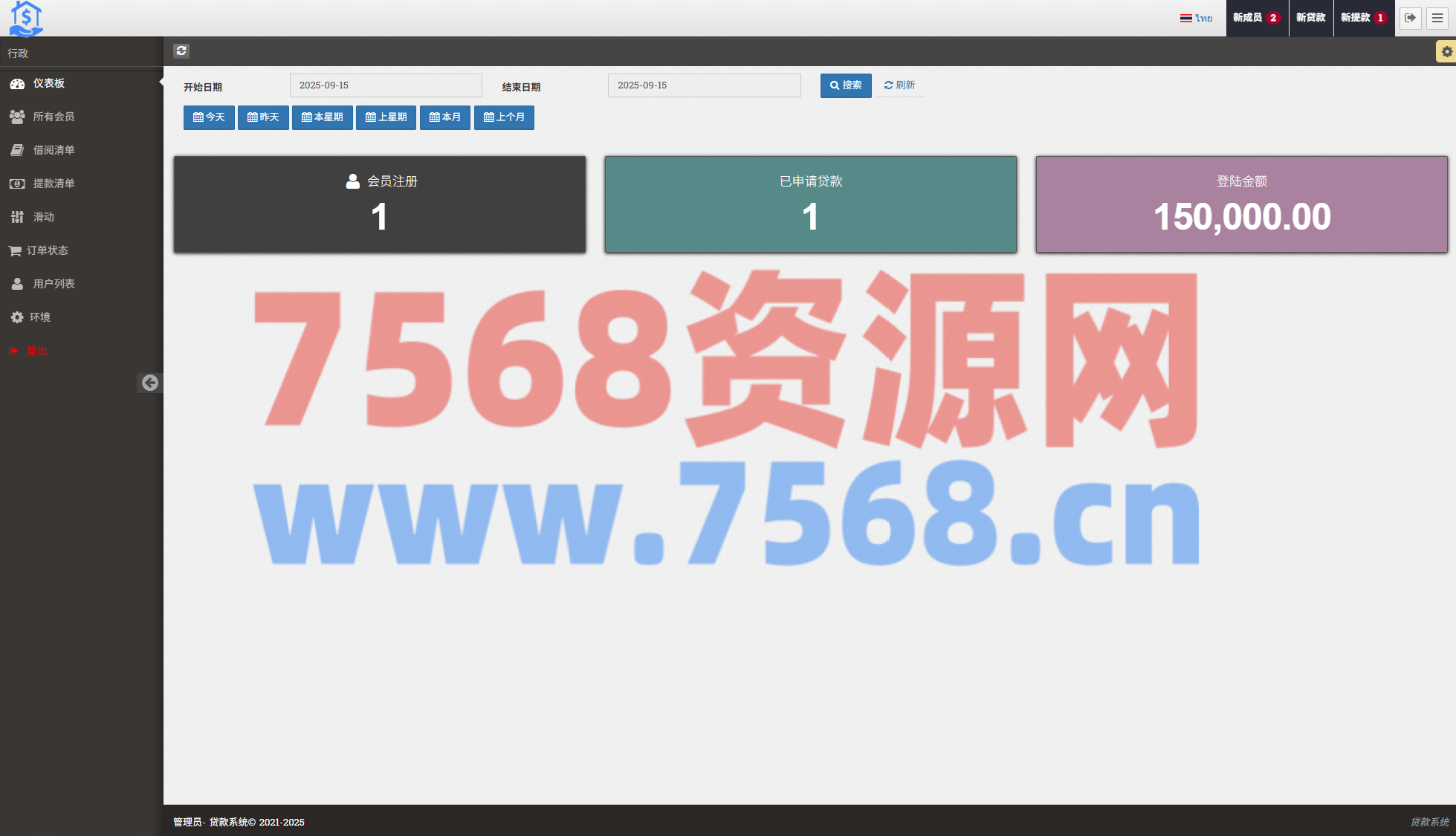The image size is (1456, 836).
Task: Open 订单状态 with cart icon
Action: (x=47, y=250)
